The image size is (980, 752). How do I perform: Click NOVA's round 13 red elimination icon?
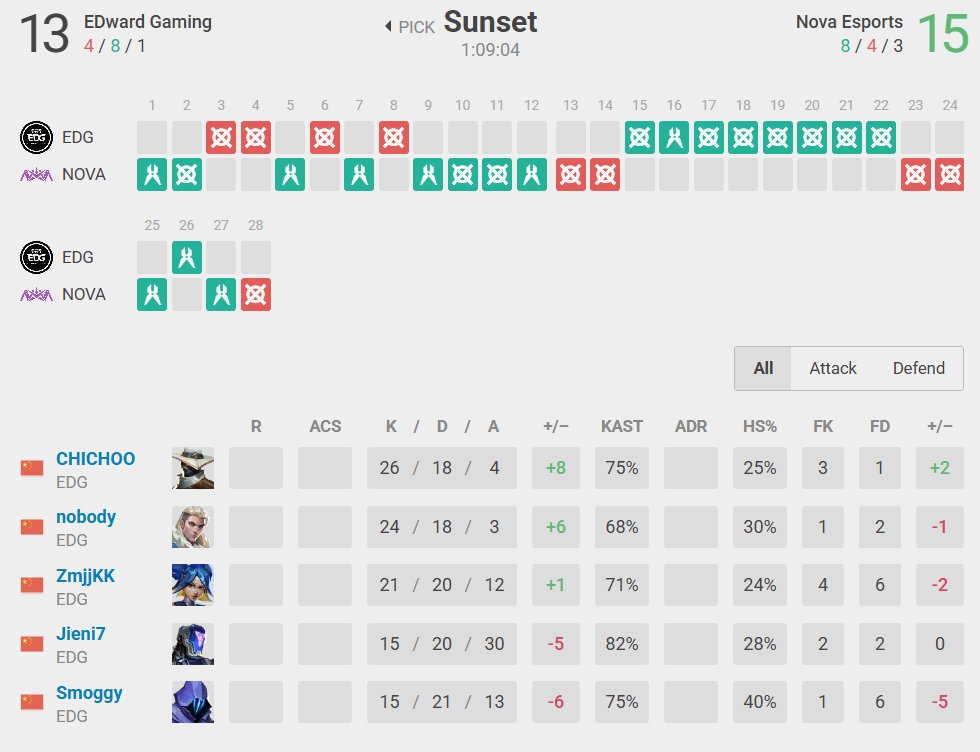point(571,174)
